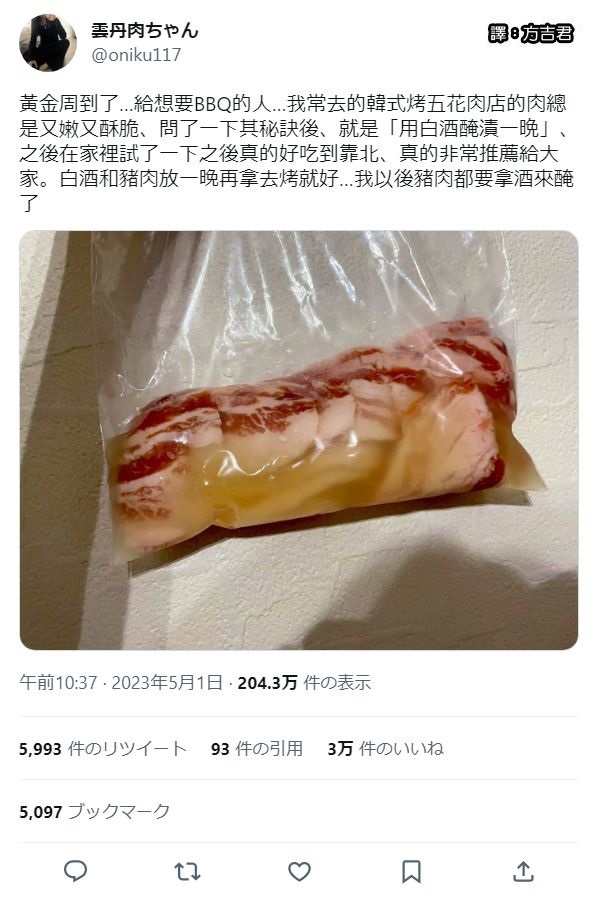The height and width of the screenshot is (900, 598).
Task: Bookmark the tweet with bookmark icon
Action: (411, 872)
